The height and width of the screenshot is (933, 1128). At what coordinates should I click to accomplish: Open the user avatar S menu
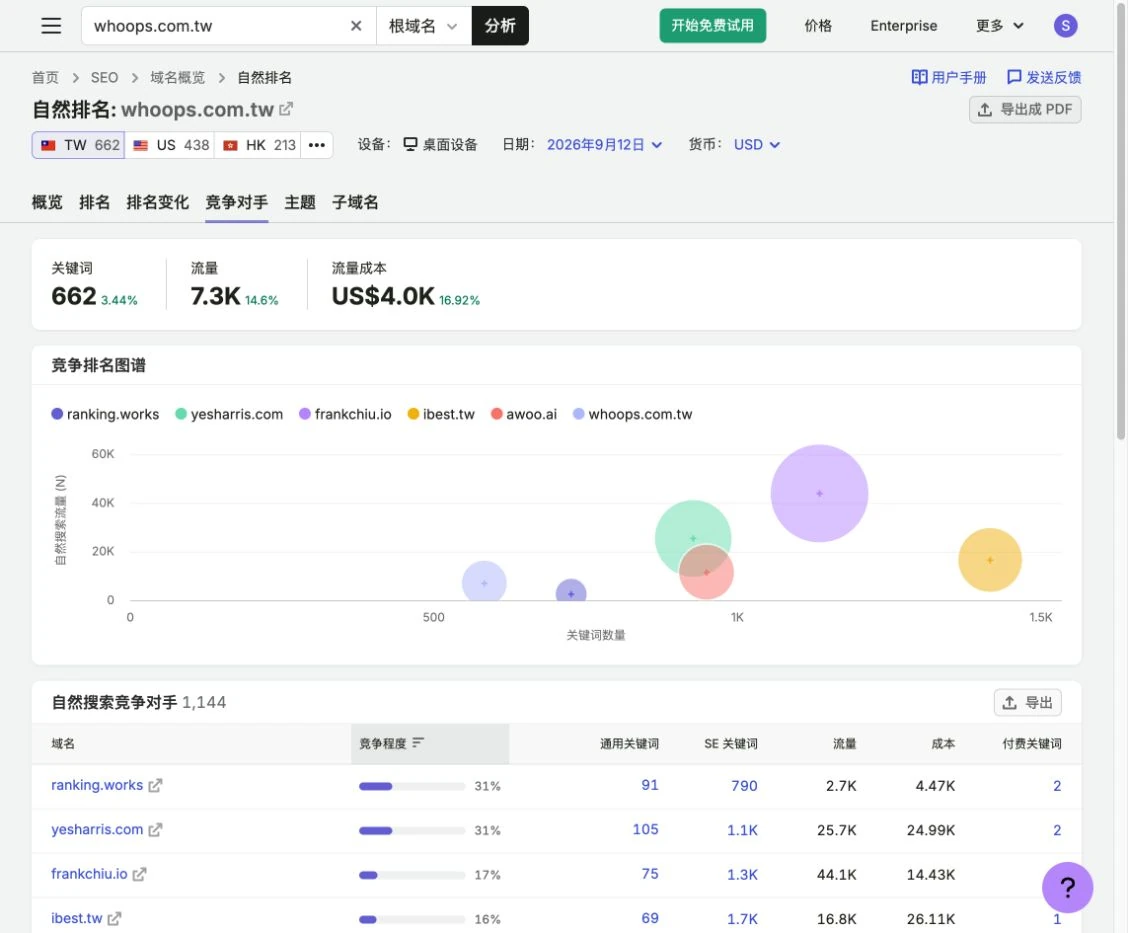point(1065,26)
